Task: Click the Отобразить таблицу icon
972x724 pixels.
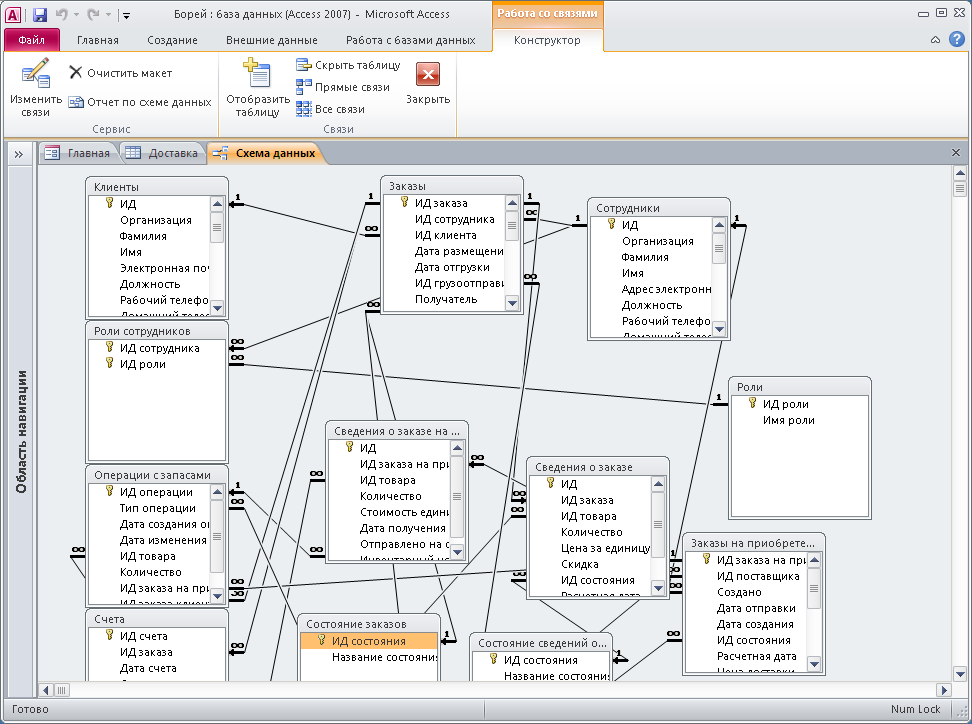Action: [x=257, y=73]
